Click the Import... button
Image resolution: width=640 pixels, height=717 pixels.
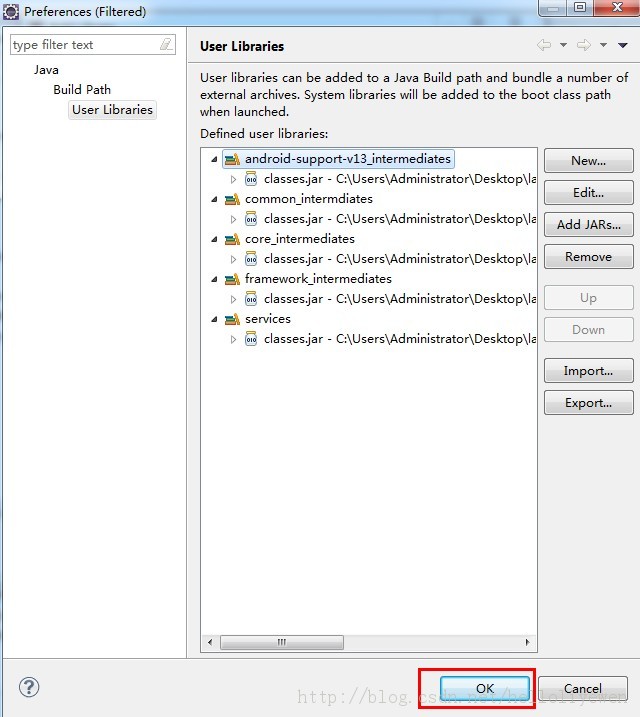(x=588, y=370)
